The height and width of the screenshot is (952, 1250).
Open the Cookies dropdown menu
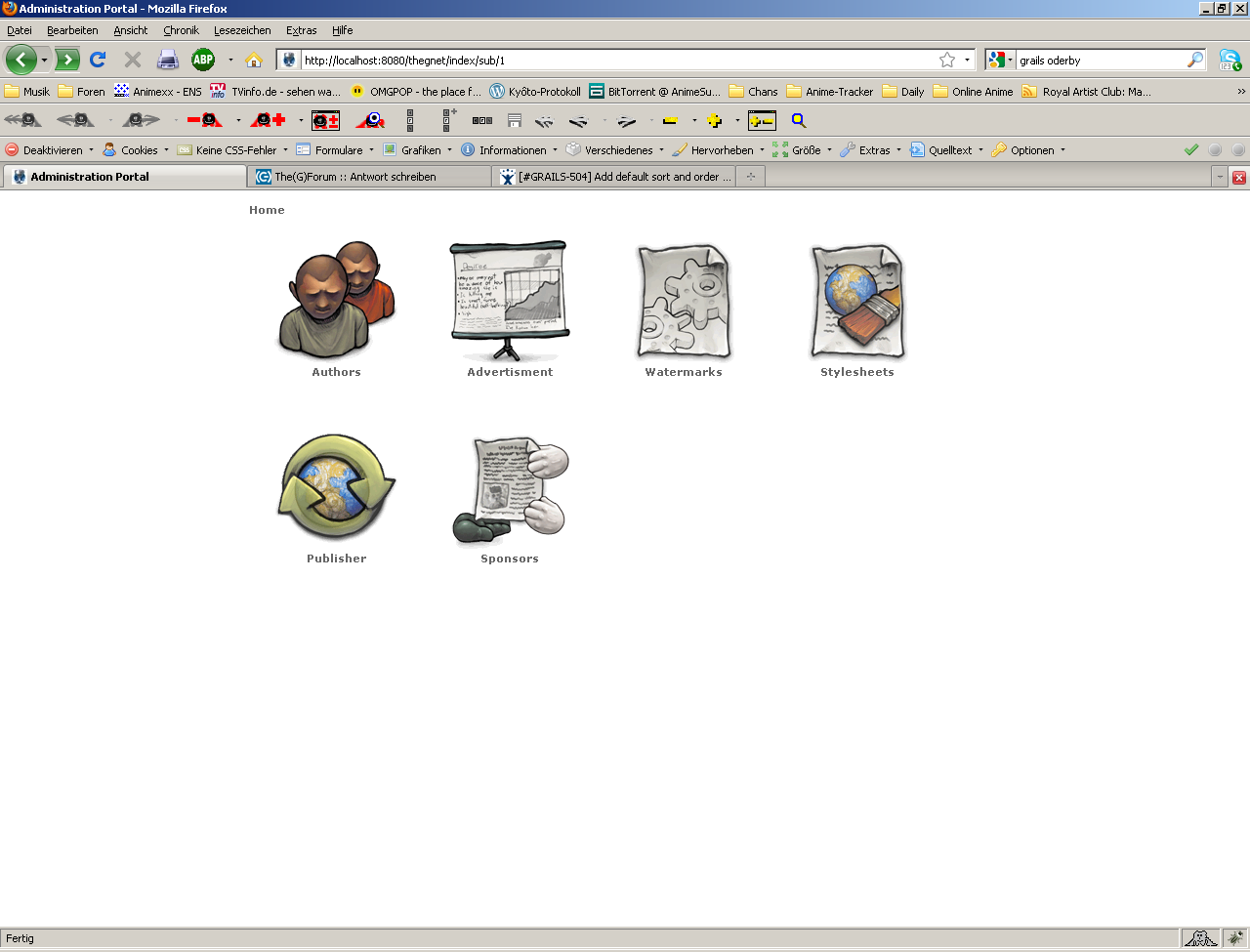point(137,150)
